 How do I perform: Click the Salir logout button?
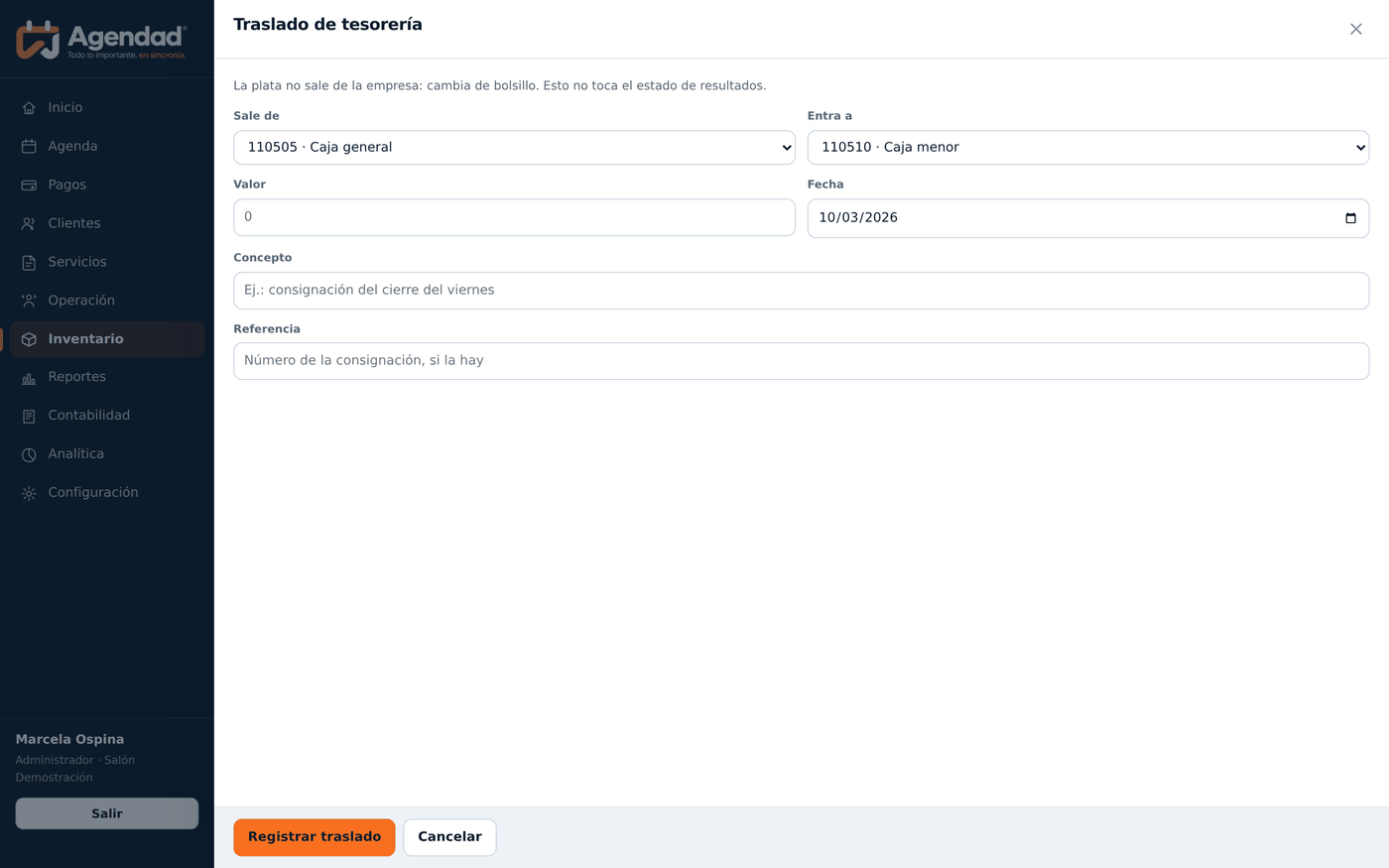(107, 813)
